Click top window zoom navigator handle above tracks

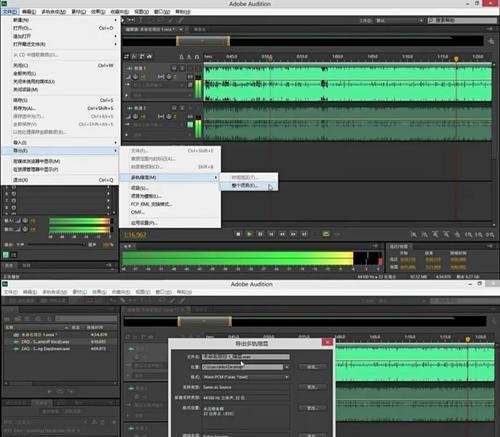203,41
